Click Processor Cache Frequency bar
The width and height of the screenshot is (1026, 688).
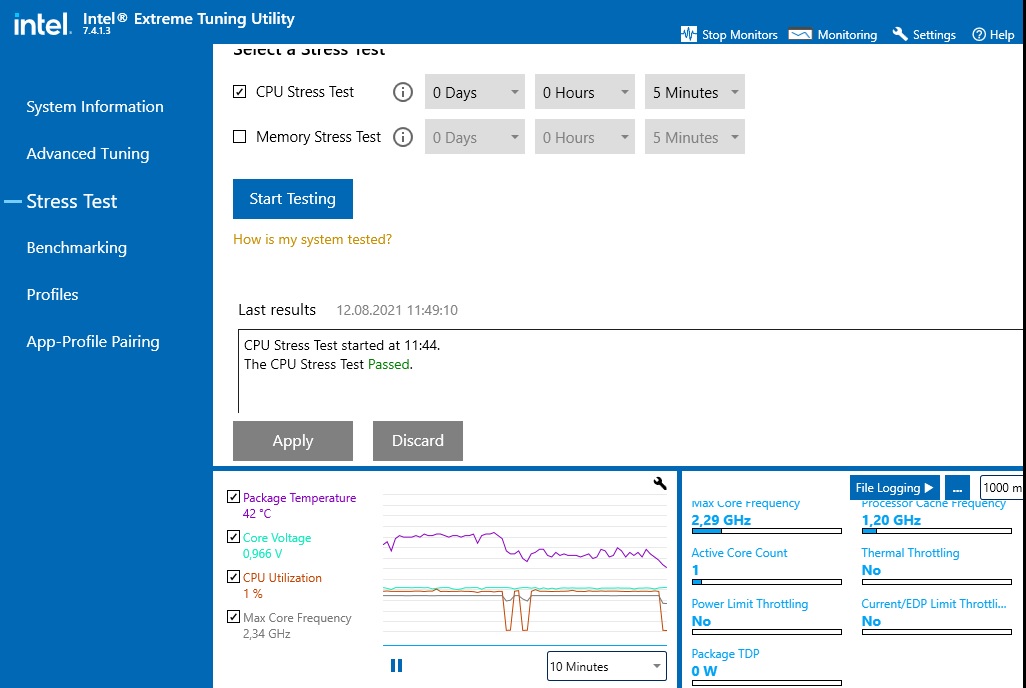coord(936,531)
